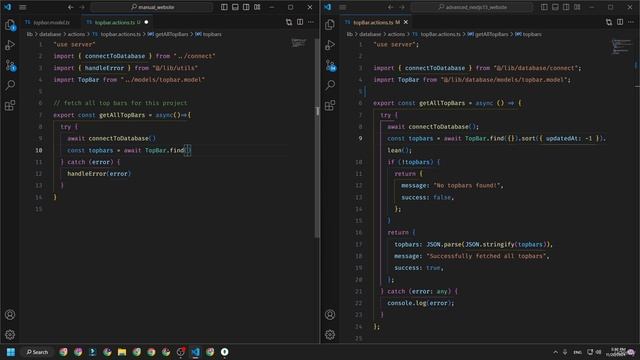Open Extensions view in manual_website window
The width and height of the screenshot is (640, 360).
point(10,105)
